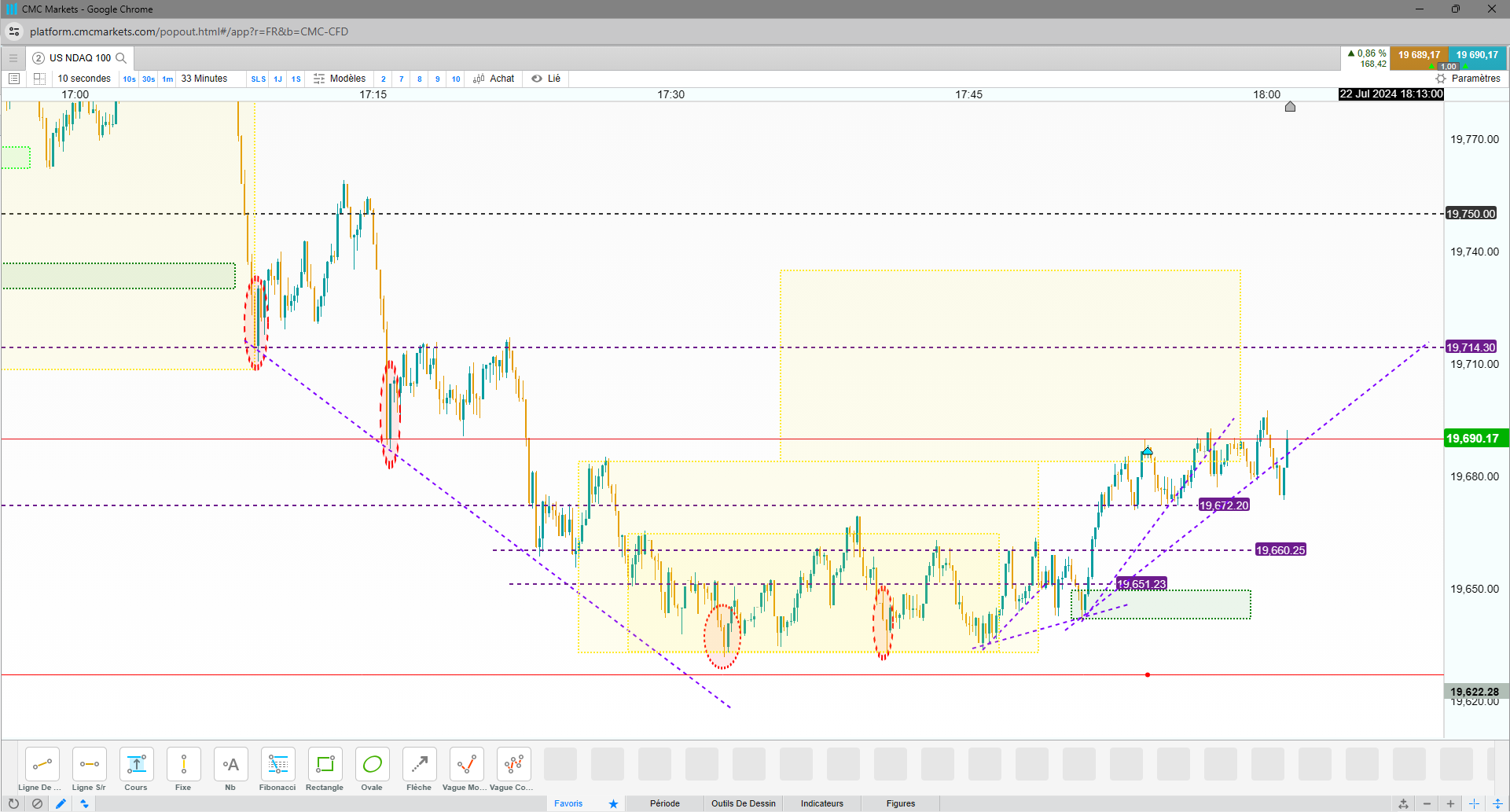Viewport: 1510px width, 812px height.
Task: Zoom in with the plus button
Action: (x=1450, y=803)
